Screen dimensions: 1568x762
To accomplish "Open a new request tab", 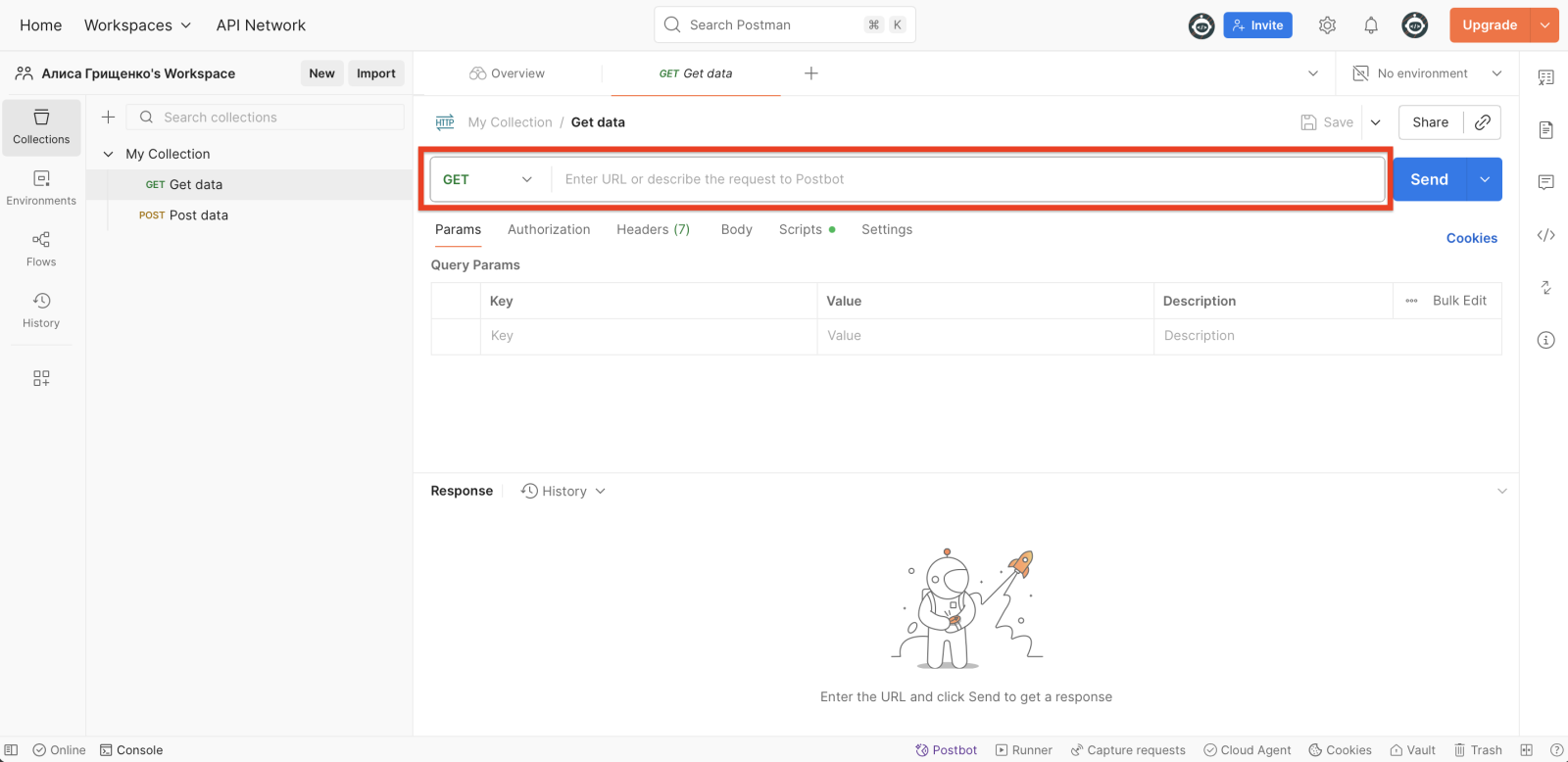I will tap(811, 73).
